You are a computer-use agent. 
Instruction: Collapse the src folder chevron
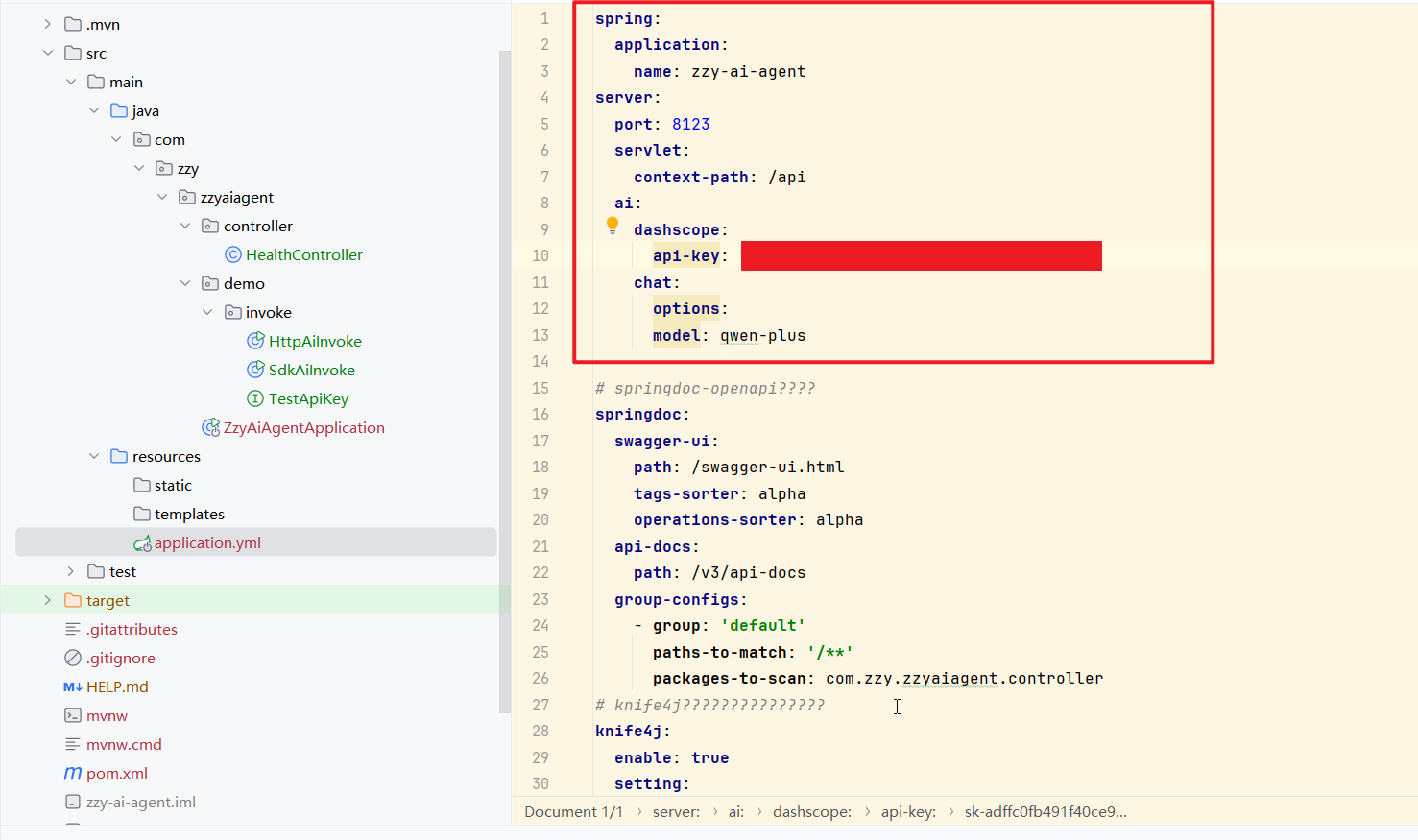tap(48, 53)
